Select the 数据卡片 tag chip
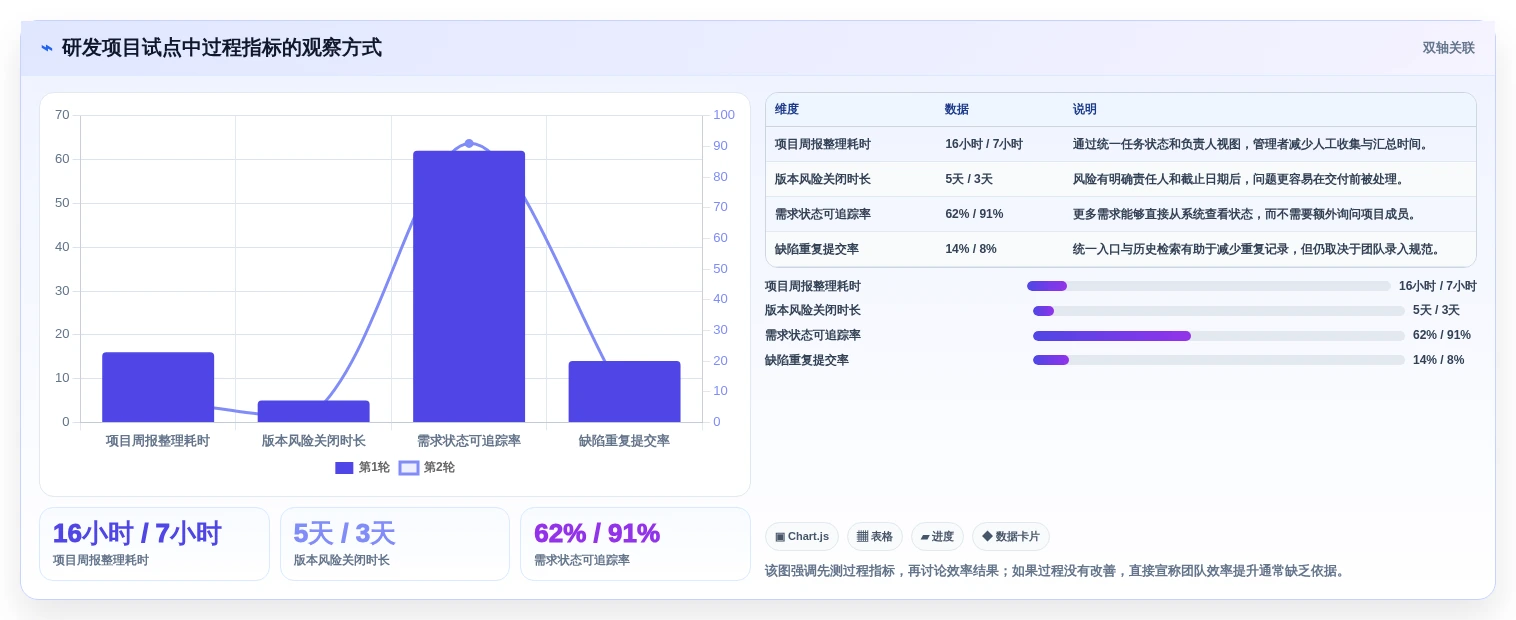 [x=1011, y=536]
